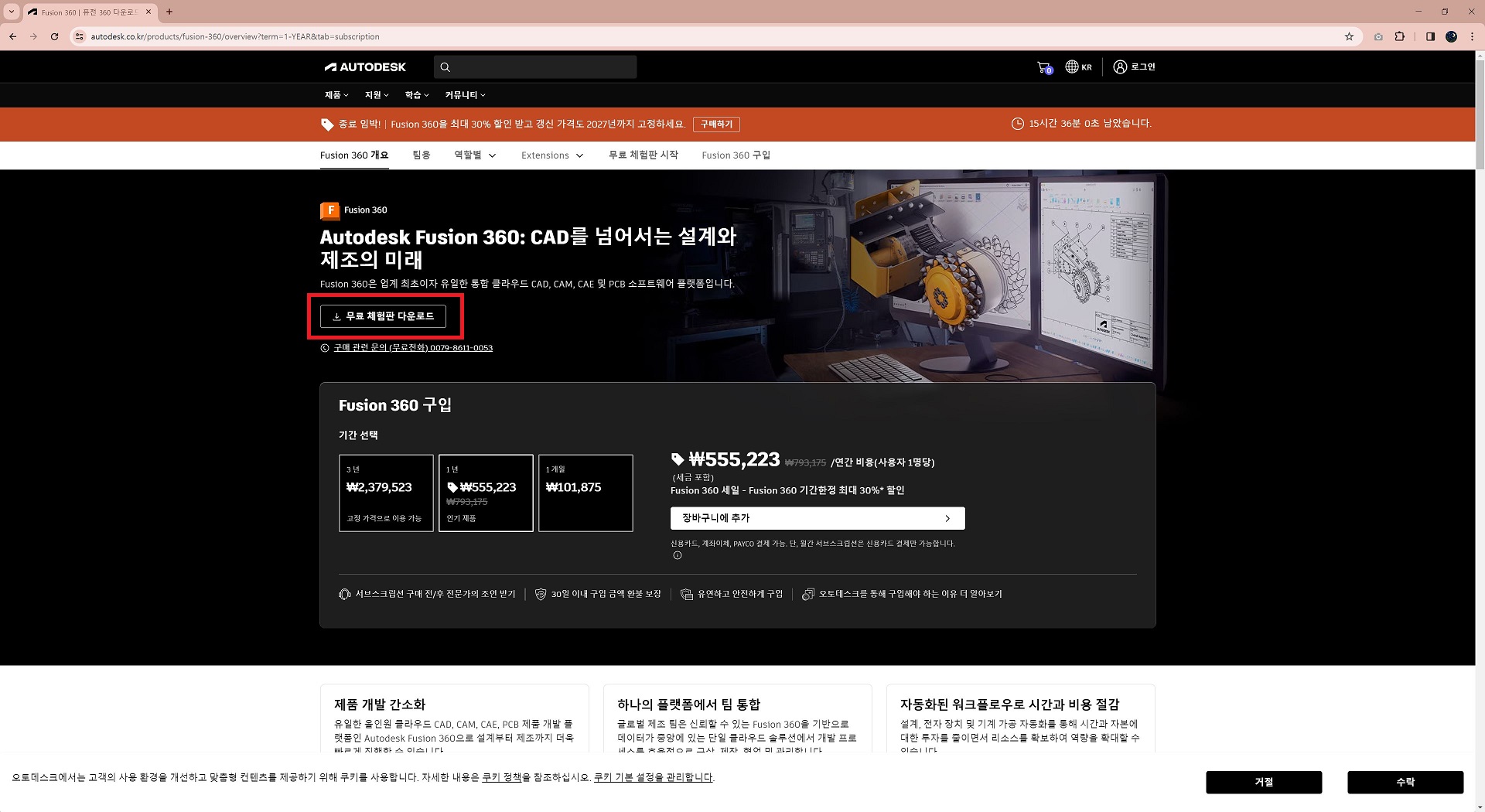This screenshot has width=1485, height=812.
Task: Open the shopping cart icon
Action: (1044, 67)
